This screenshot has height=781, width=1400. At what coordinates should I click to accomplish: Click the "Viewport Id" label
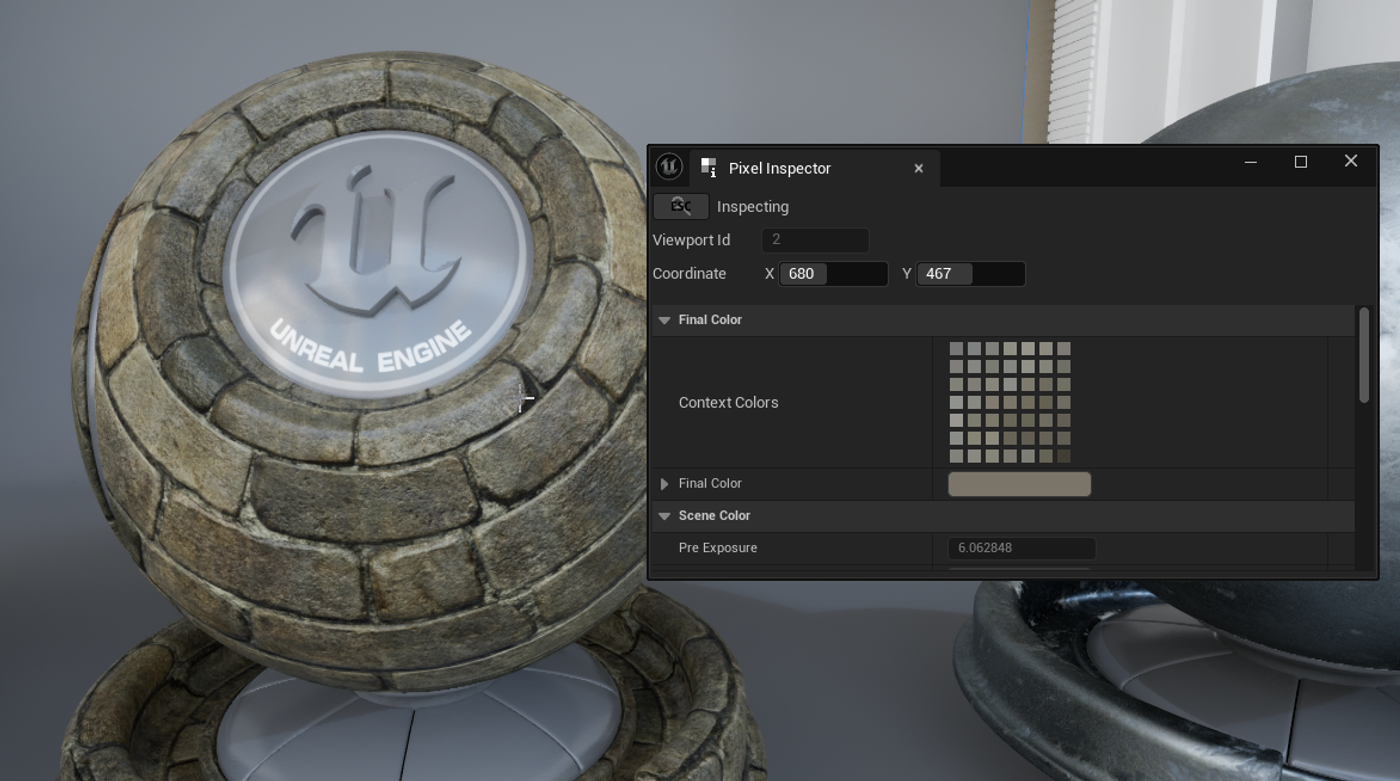[x=691, y=240]
